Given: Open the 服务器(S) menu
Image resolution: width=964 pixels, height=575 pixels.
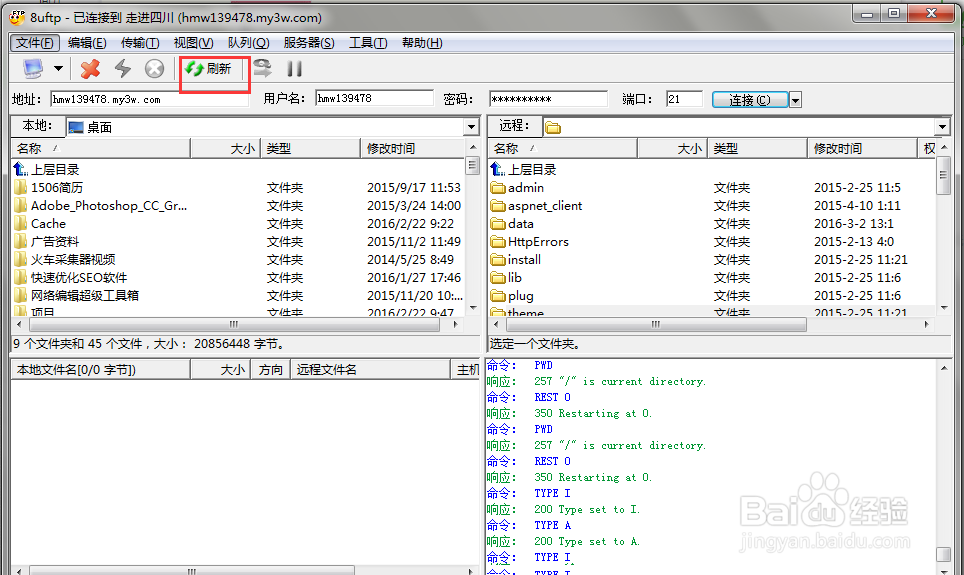Looking at the screenshot, I should [x=309, y=42].
